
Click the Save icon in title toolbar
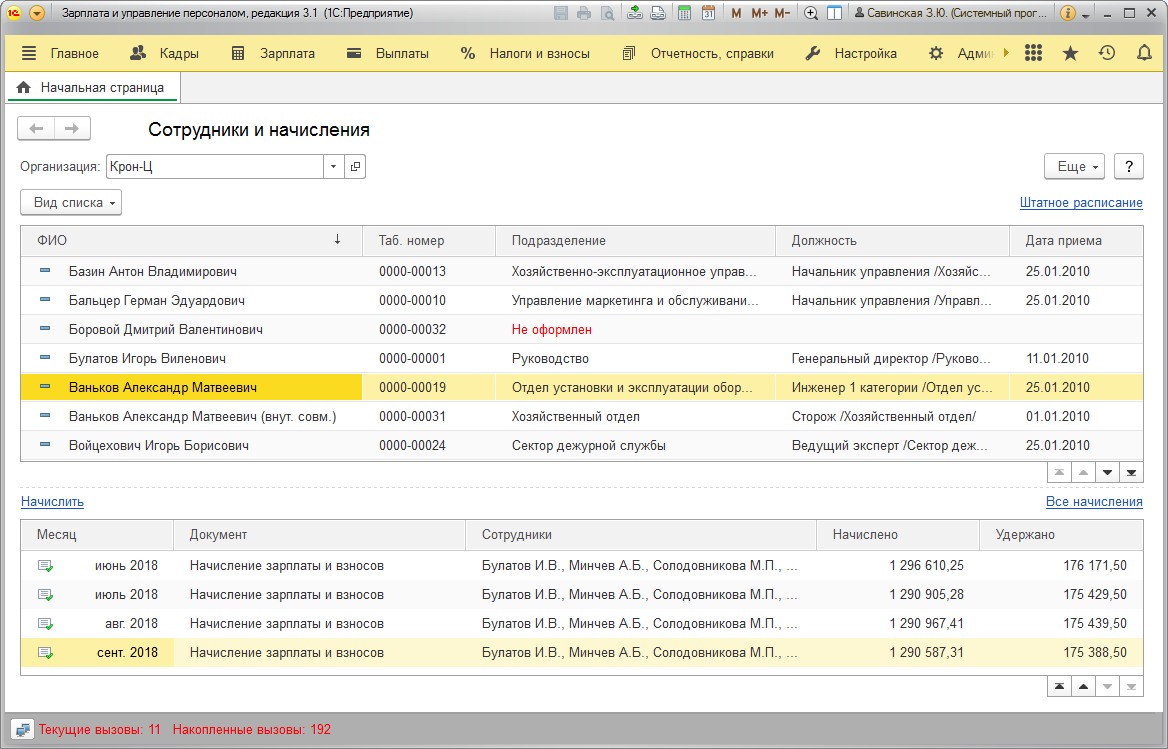click(561, 13)
